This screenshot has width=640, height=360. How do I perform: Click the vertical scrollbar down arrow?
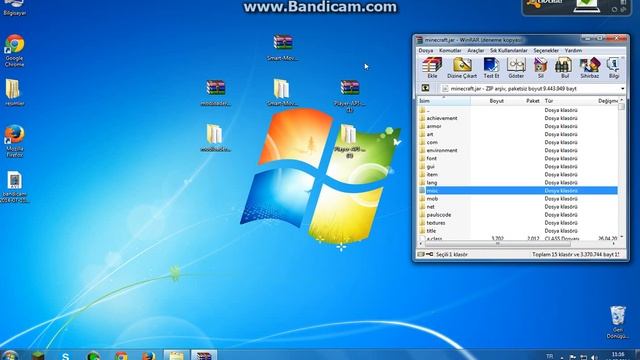[x=622, y=237]
